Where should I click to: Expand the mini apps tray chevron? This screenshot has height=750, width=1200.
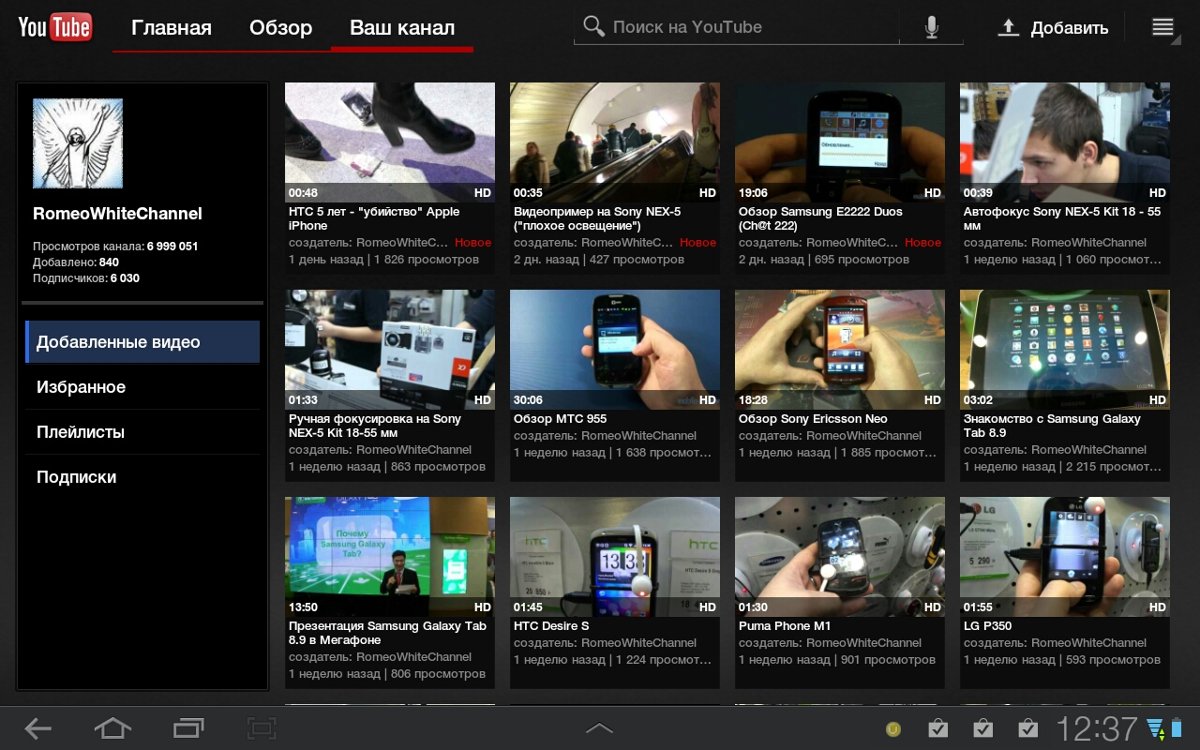pos(599,728)
